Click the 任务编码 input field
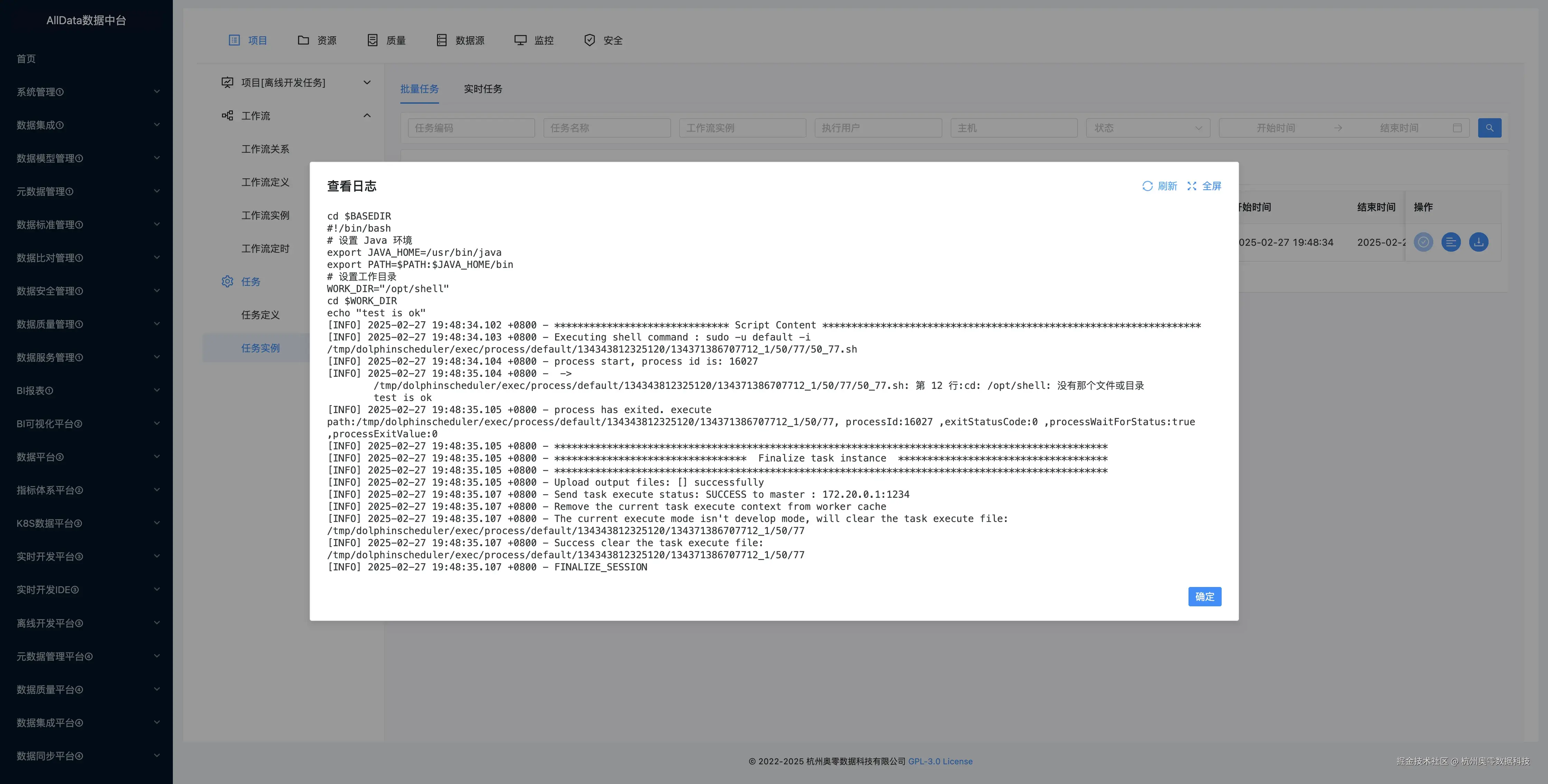This screenshot has width=1548, height=784. (470, 128)
